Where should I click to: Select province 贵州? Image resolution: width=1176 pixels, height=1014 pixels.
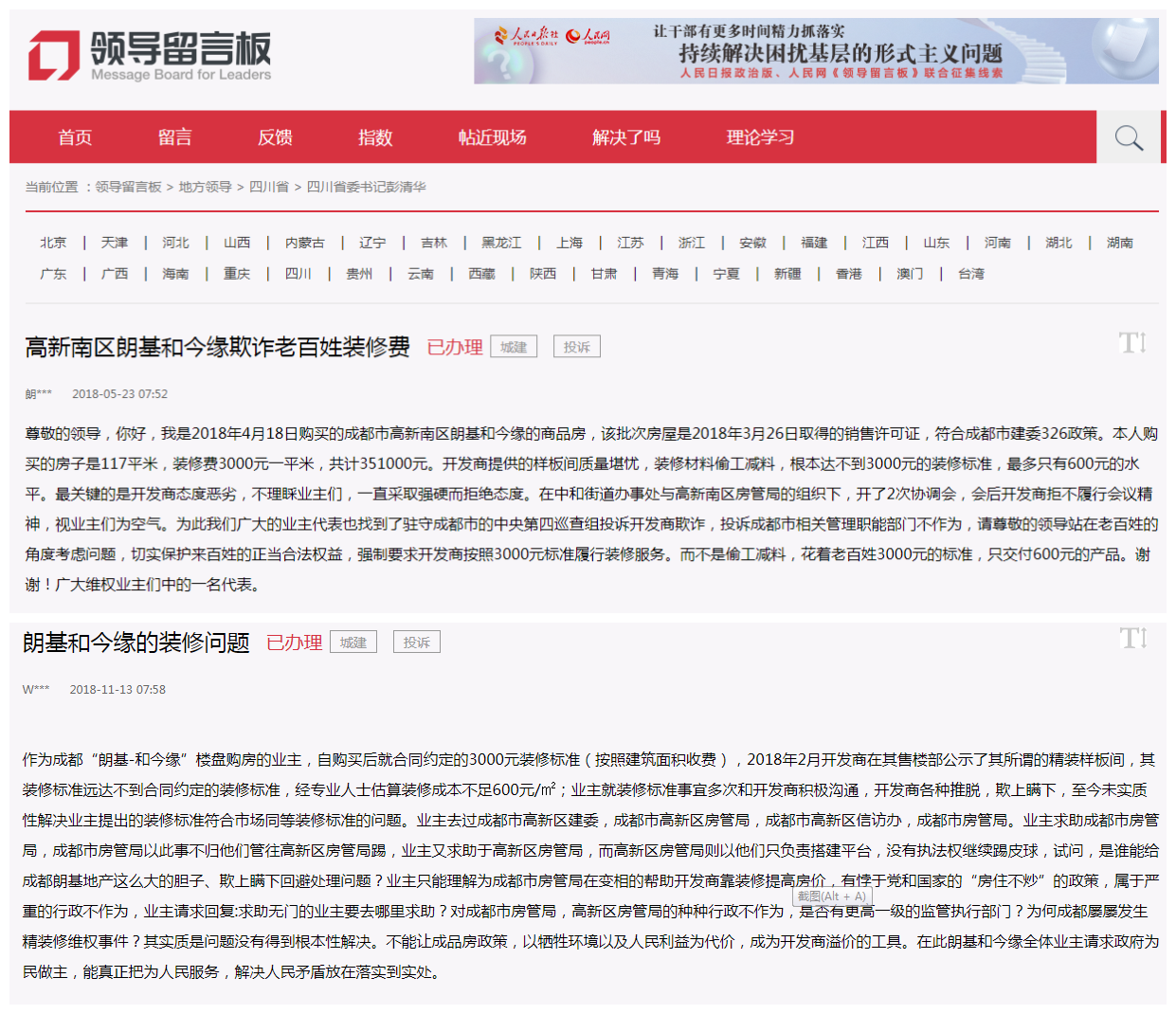pos(359,274)
